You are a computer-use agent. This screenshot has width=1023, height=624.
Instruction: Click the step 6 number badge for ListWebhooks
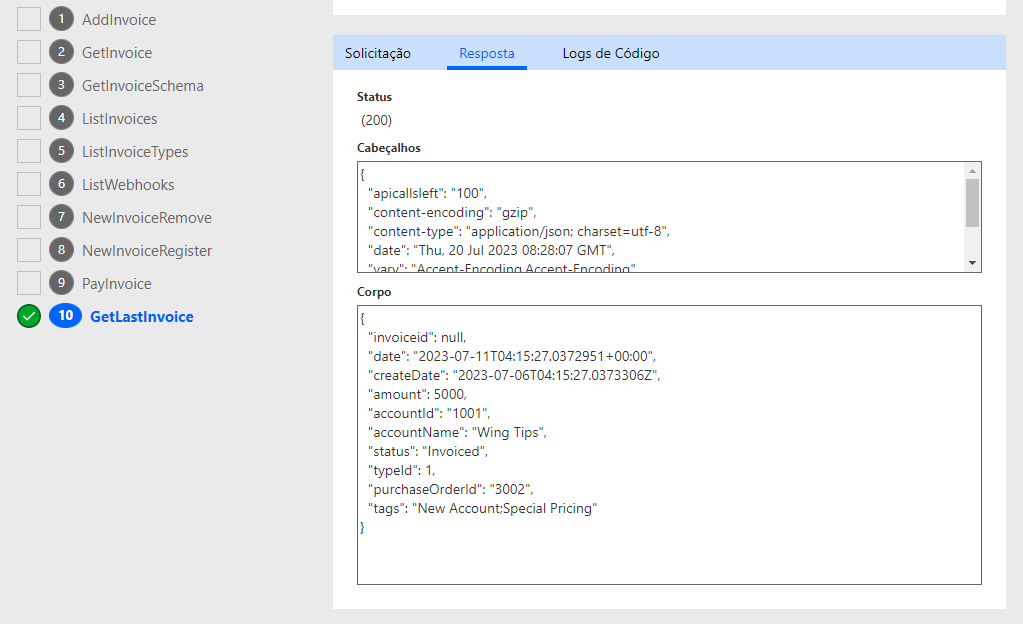pyautogui.click(x=61, y=184)
